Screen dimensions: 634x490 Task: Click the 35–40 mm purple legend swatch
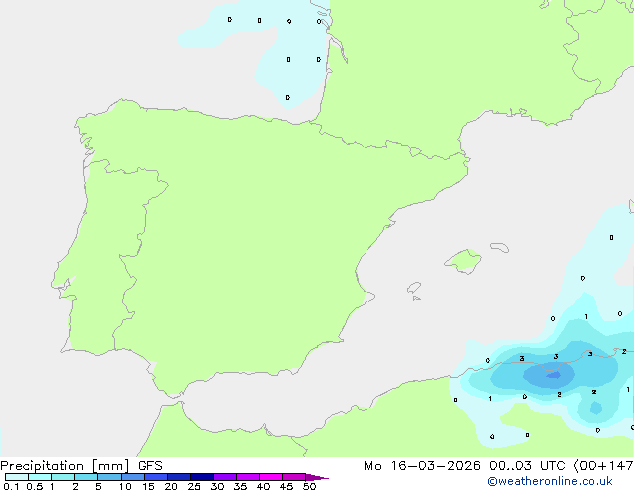click(248, 477)
